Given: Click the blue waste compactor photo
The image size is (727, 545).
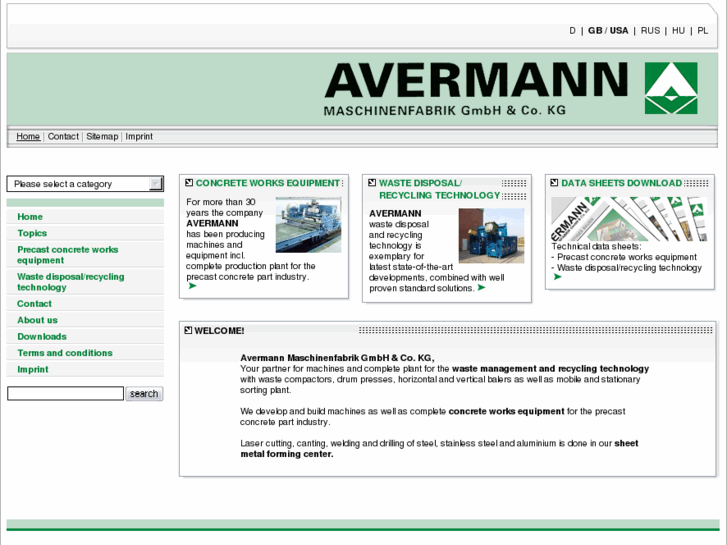Looking at the screenshot, I should (x=491, y=236).
